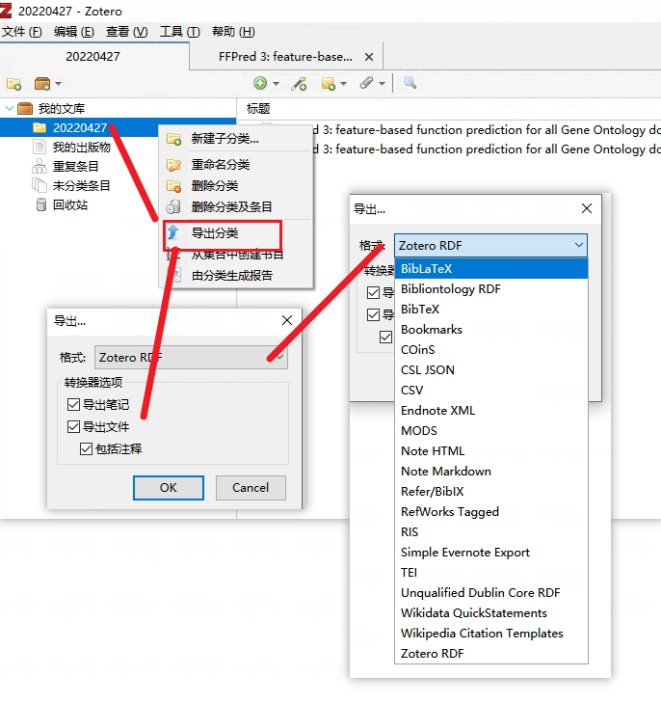Select CSV format
This screenshot has height=703, width=661.
[491, 390]
